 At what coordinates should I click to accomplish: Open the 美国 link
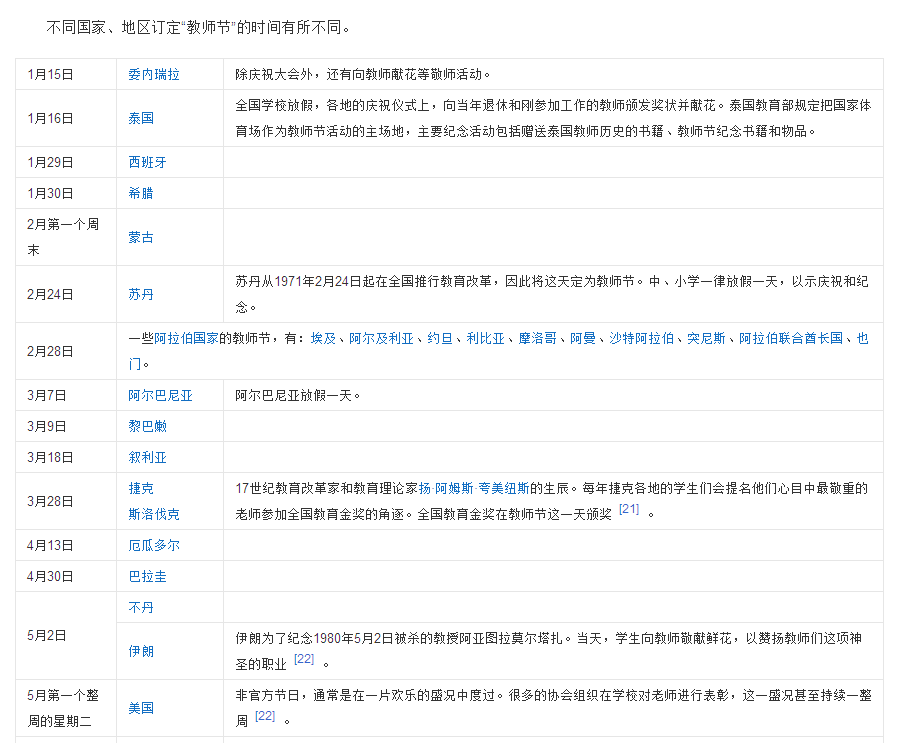coord(140,707)
